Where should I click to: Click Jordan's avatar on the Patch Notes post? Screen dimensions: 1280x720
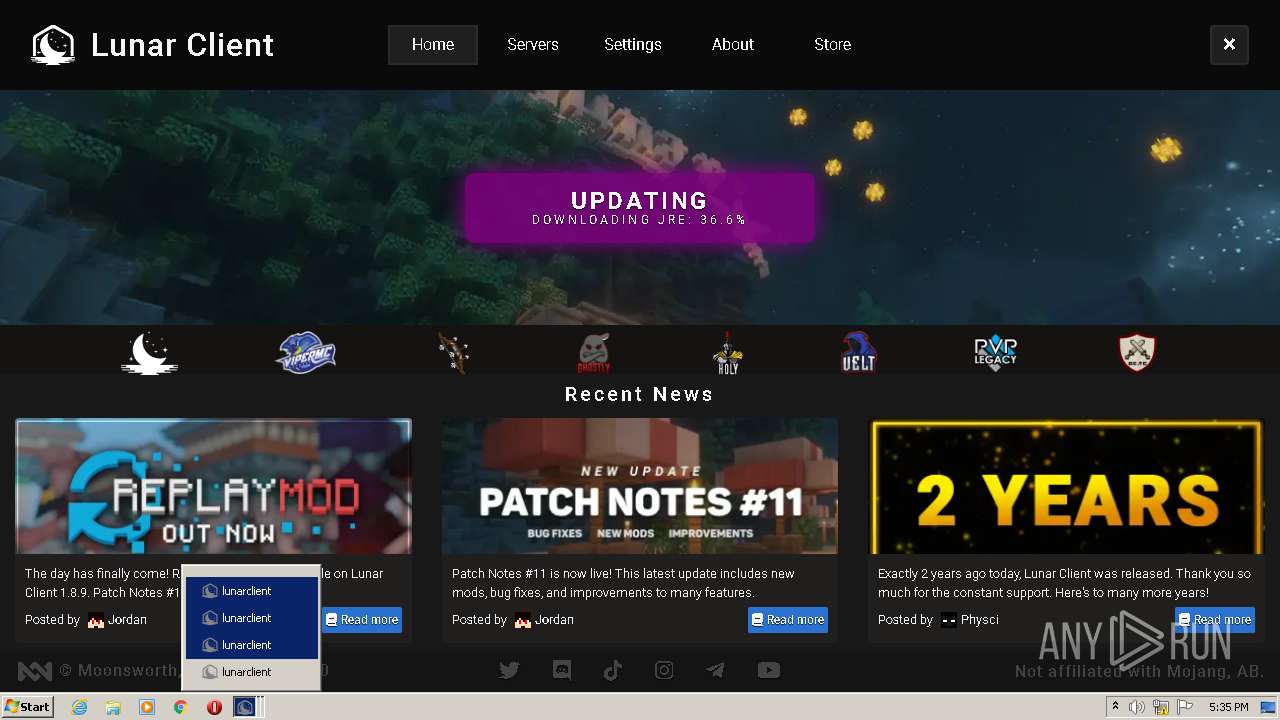[523, 620]
